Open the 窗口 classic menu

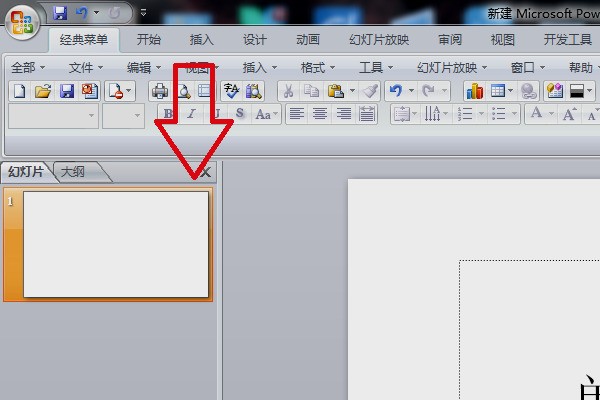pyautogui.click(x=527, y=68)
